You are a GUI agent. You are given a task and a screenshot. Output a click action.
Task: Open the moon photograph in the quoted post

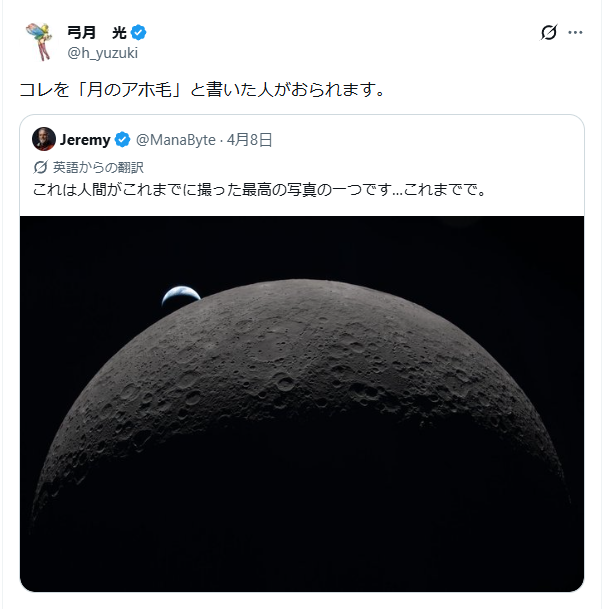(x=302, y=404)
